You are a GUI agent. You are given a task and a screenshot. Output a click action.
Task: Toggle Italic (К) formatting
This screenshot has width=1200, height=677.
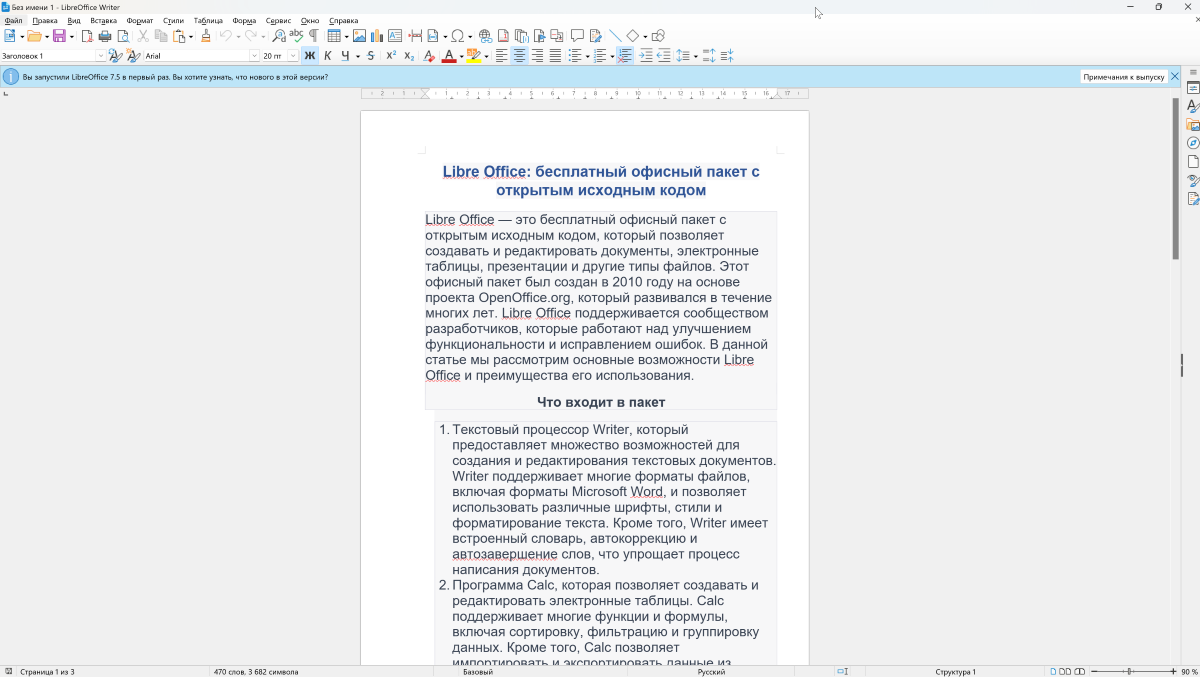(x=328, y=56)
